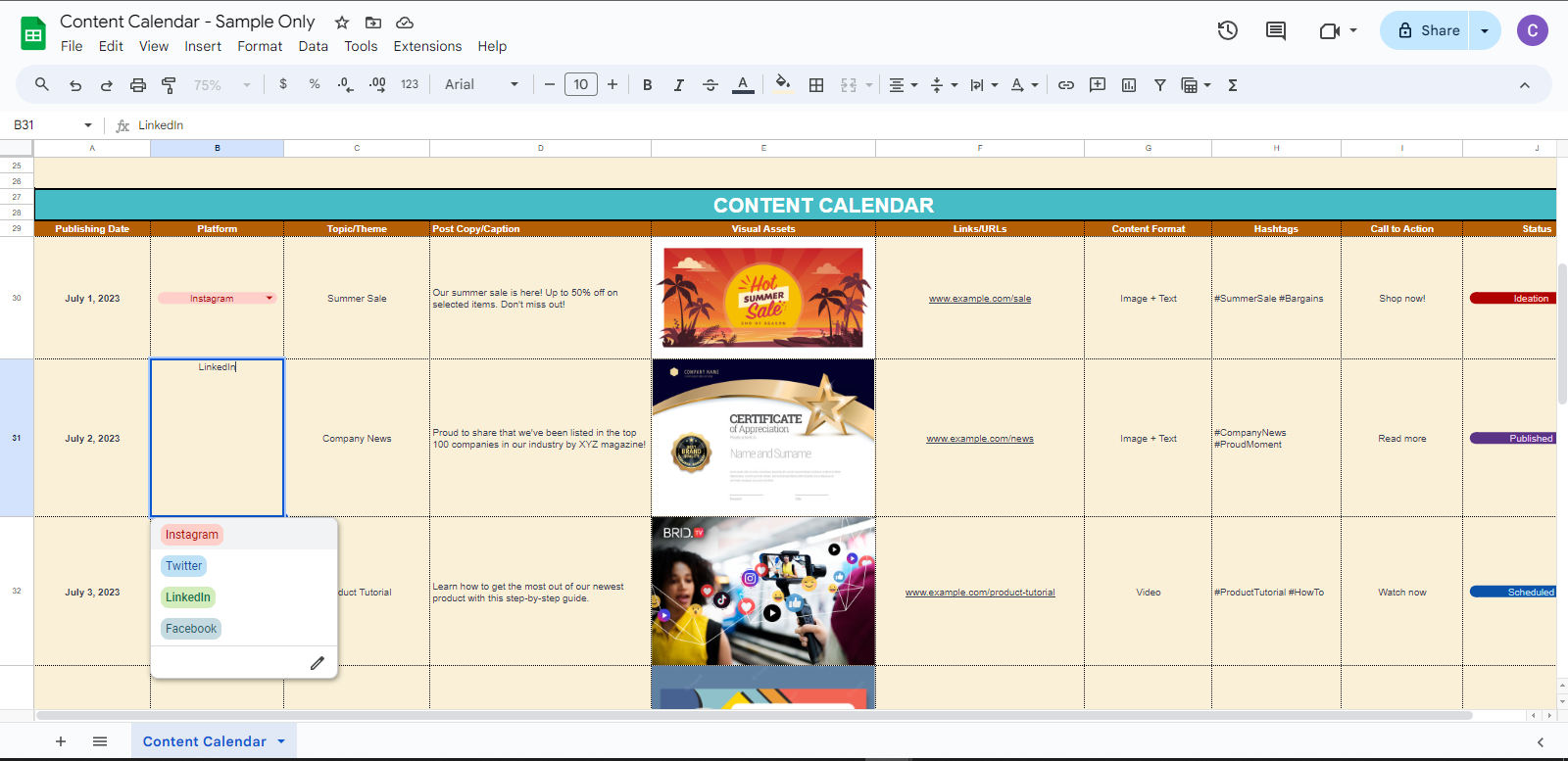1568x761 pixels.
Task: Select the red Ideation status chip
Action: coord(1513,299)
